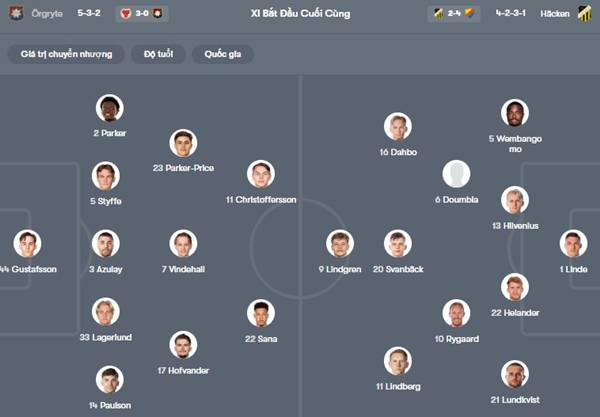600x417 pixels.
Task: Toggle the Độ tuổi filter
Action: (x=158, y=54)
